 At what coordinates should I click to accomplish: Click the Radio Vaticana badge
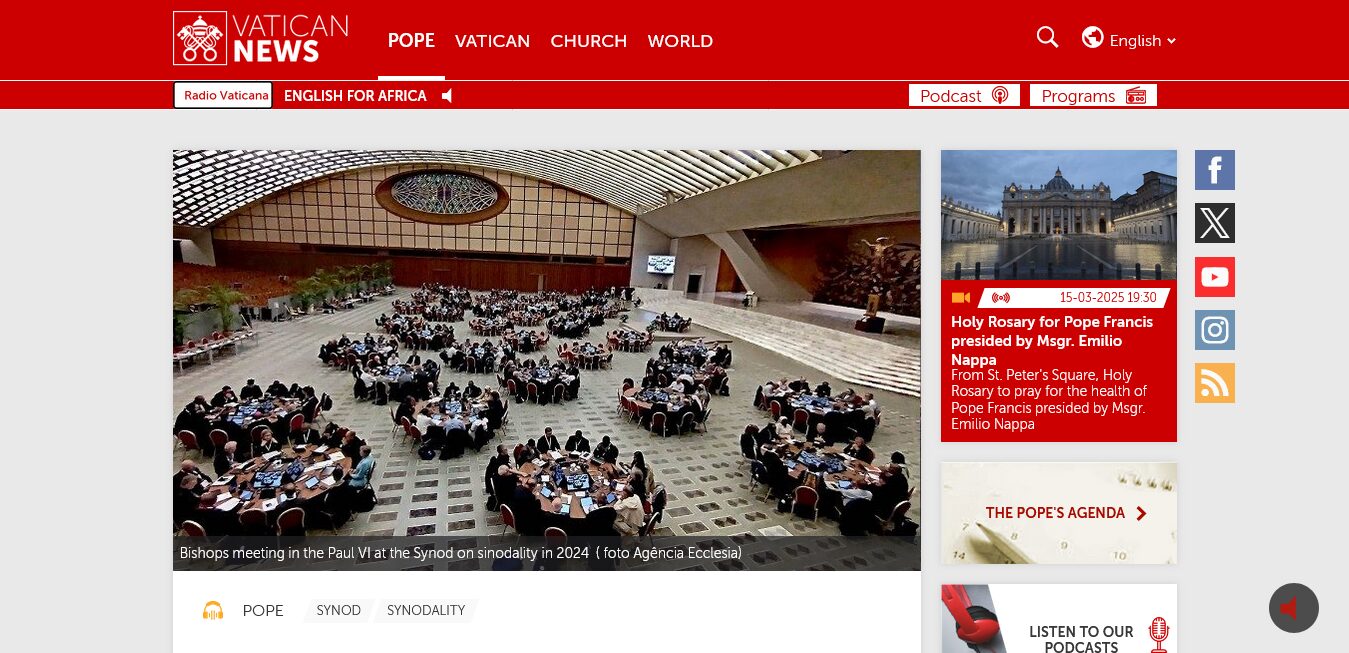(223, 95)
